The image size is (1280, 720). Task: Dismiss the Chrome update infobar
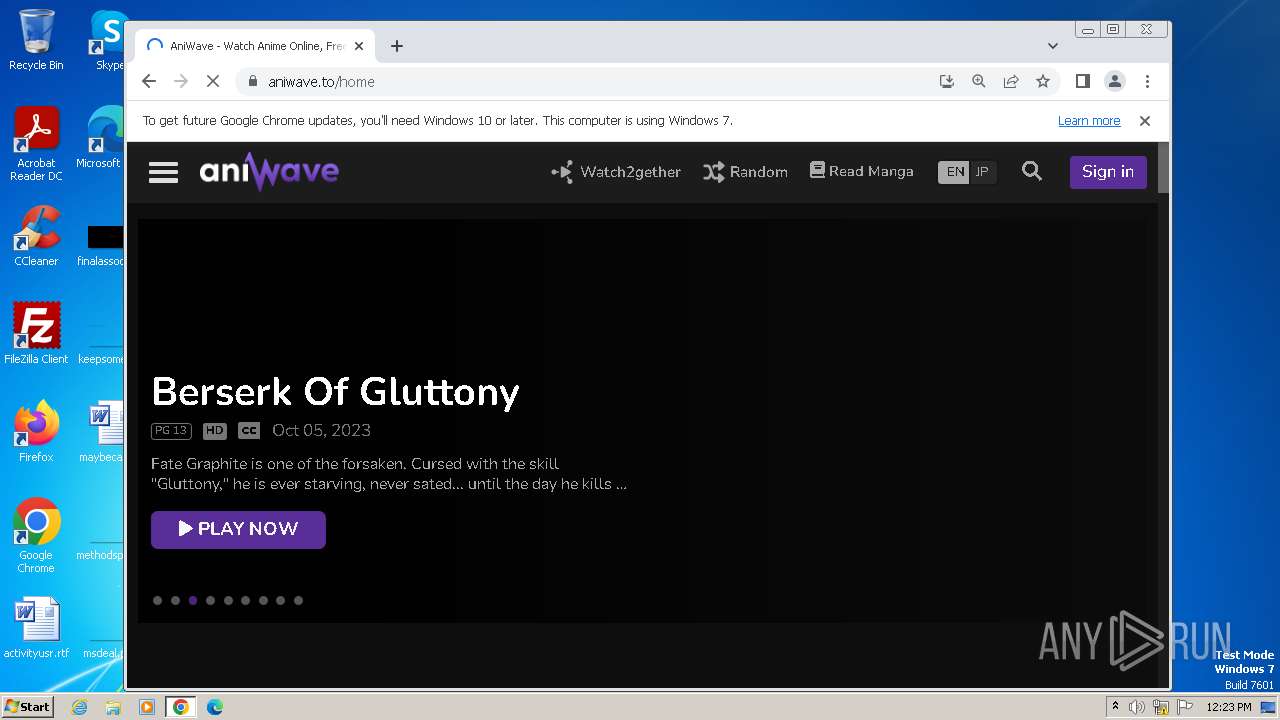[x=1145, y=121]
